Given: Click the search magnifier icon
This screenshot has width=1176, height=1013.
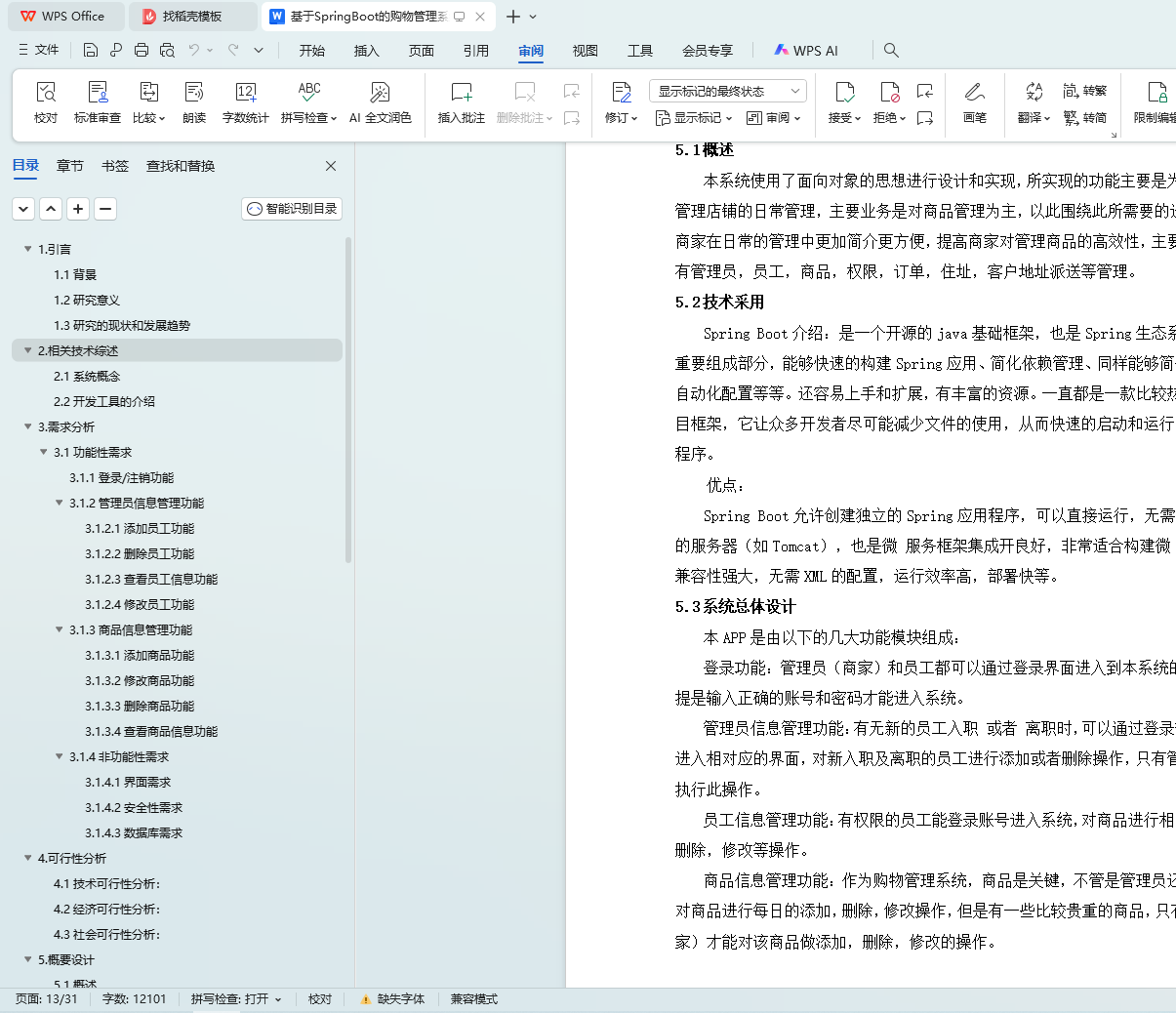Looking at the screenshot, I should [891, 50].
